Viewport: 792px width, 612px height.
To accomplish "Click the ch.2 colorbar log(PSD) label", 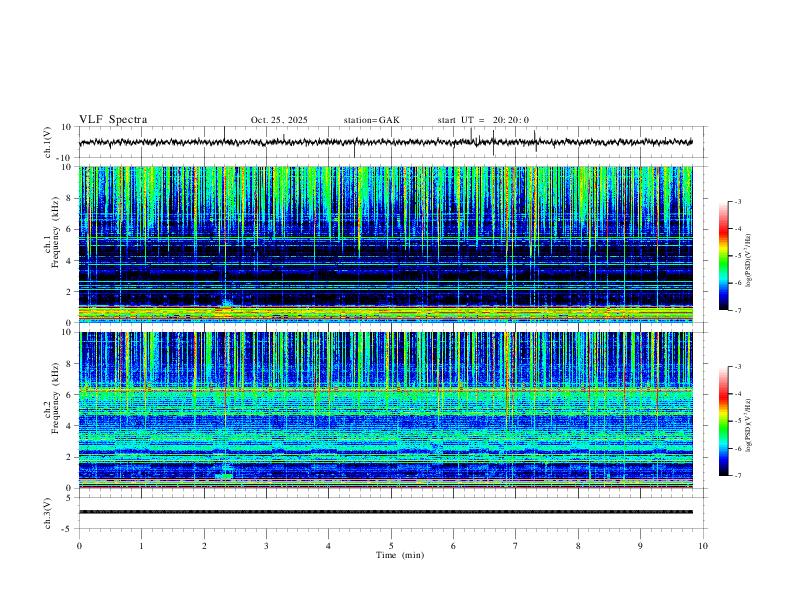I will (x=748, y=425).
